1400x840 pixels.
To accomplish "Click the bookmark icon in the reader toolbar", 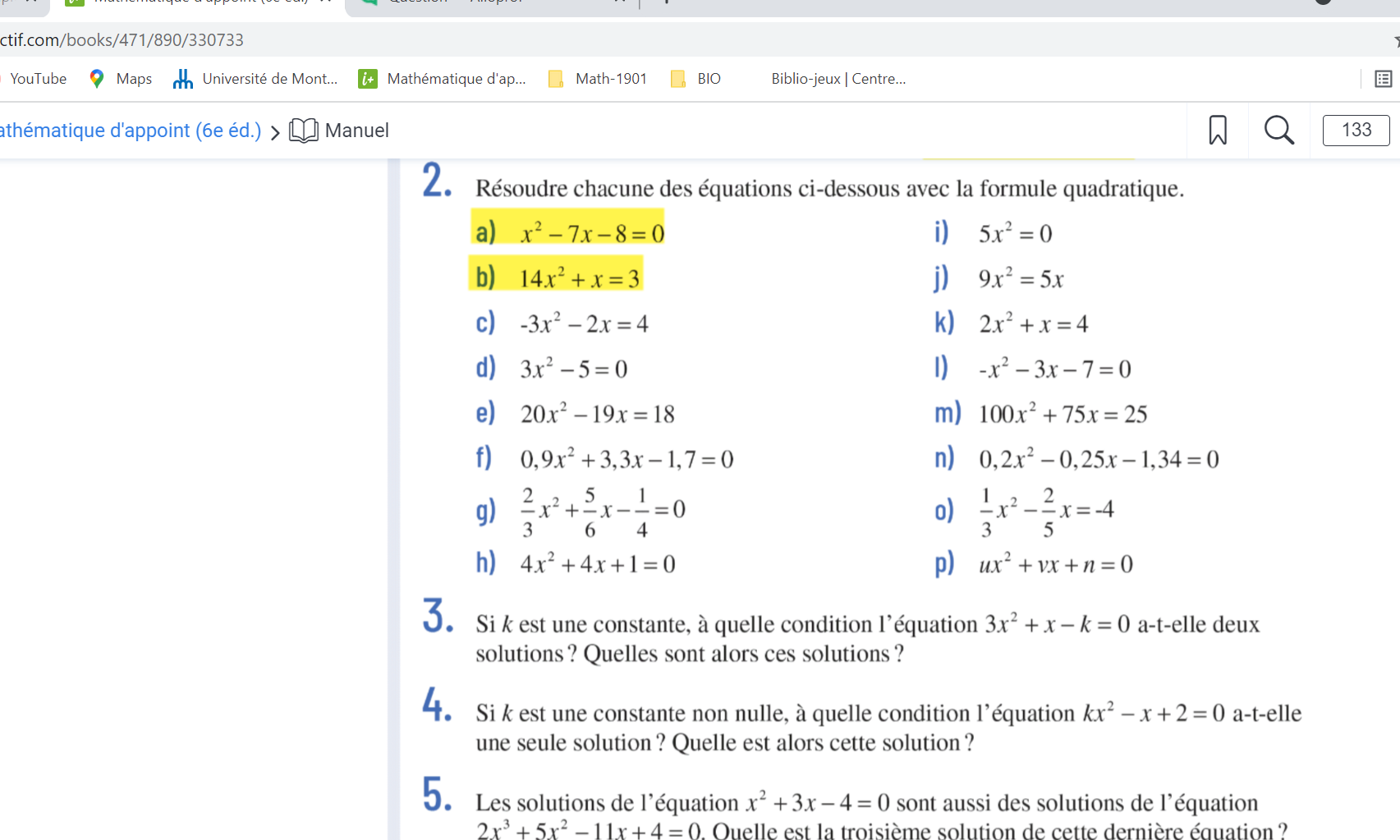I will click(1217, 131).
